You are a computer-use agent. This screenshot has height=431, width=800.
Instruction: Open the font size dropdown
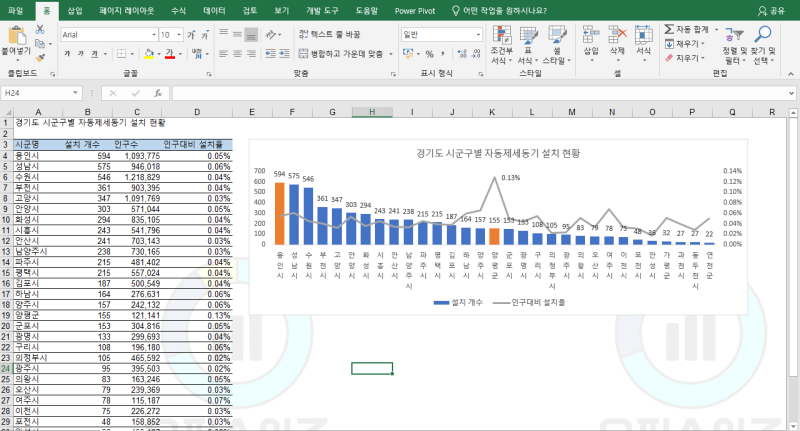(x=179, y=35)
